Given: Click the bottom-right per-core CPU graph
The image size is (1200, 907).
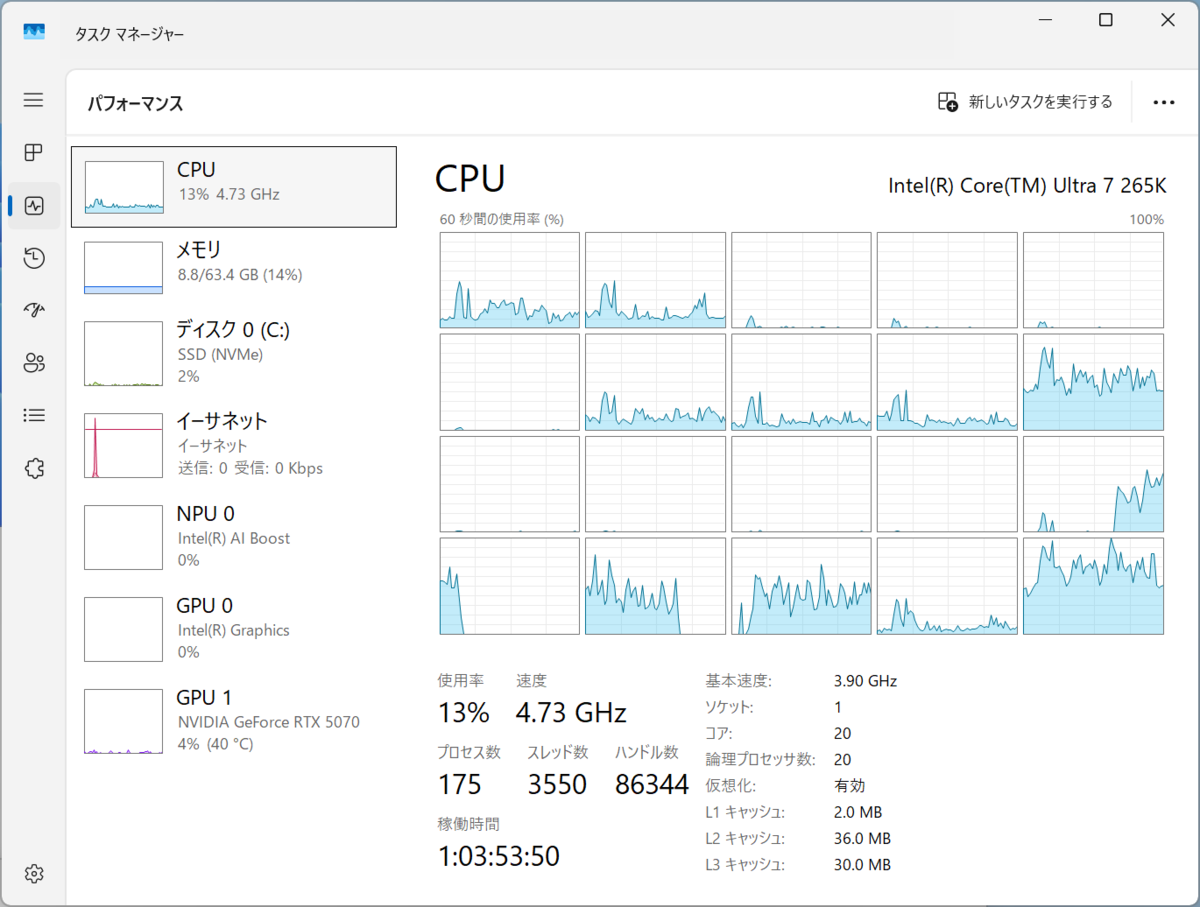Looking at the screenshot, I should (1093, 585).
